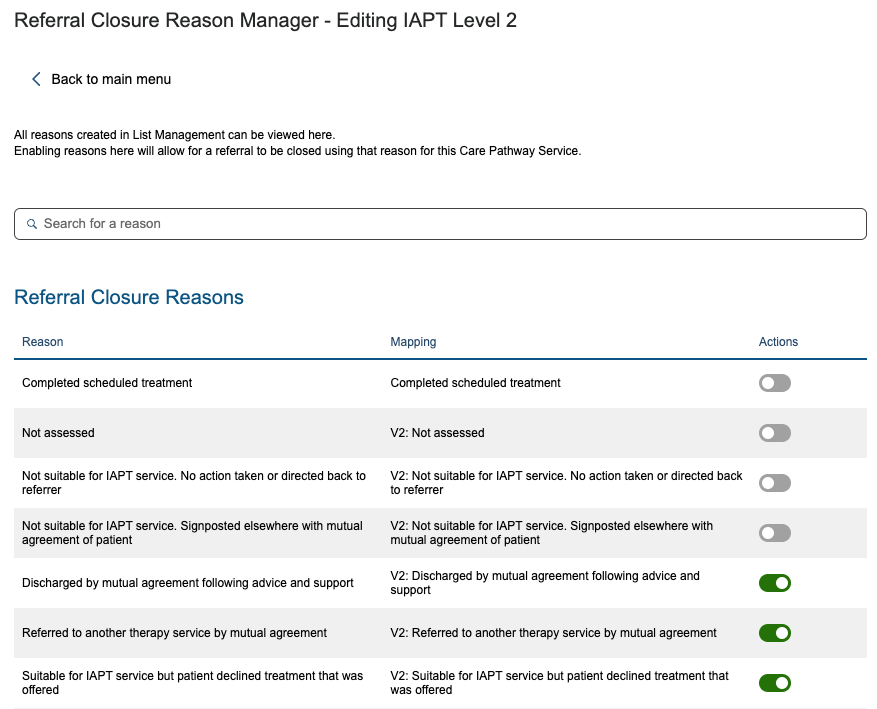
Task: Click 'V2: Referred to another therapy service' mapping
Action: pos(553,633)
